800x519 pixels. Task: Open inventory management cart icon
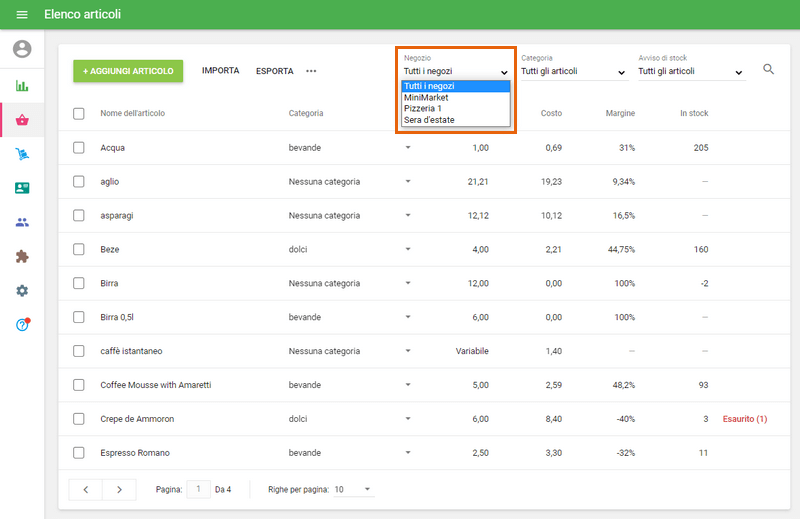point(22,154)
